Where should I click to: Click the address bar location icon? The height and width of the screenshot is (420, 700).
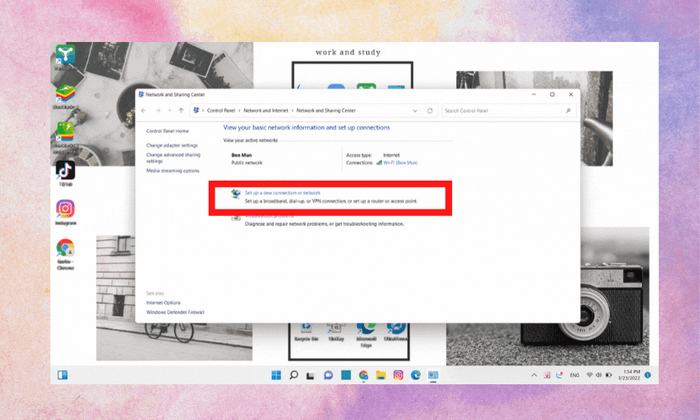click(196, 110)
